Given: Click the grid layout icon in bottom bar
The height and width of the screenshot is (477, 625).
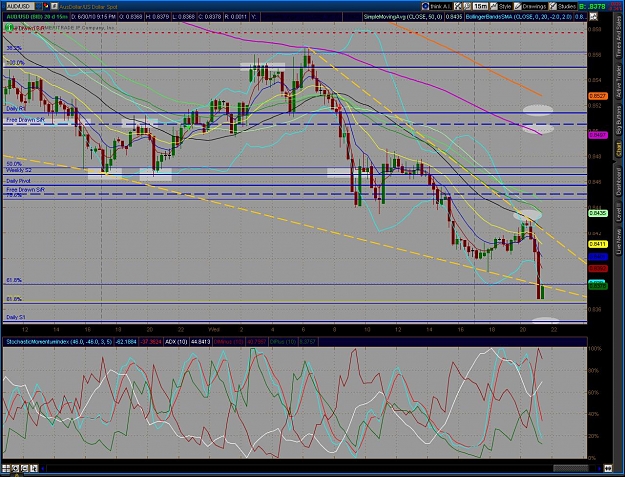Looking at the screenshot, I should click(x=6, y=468).
